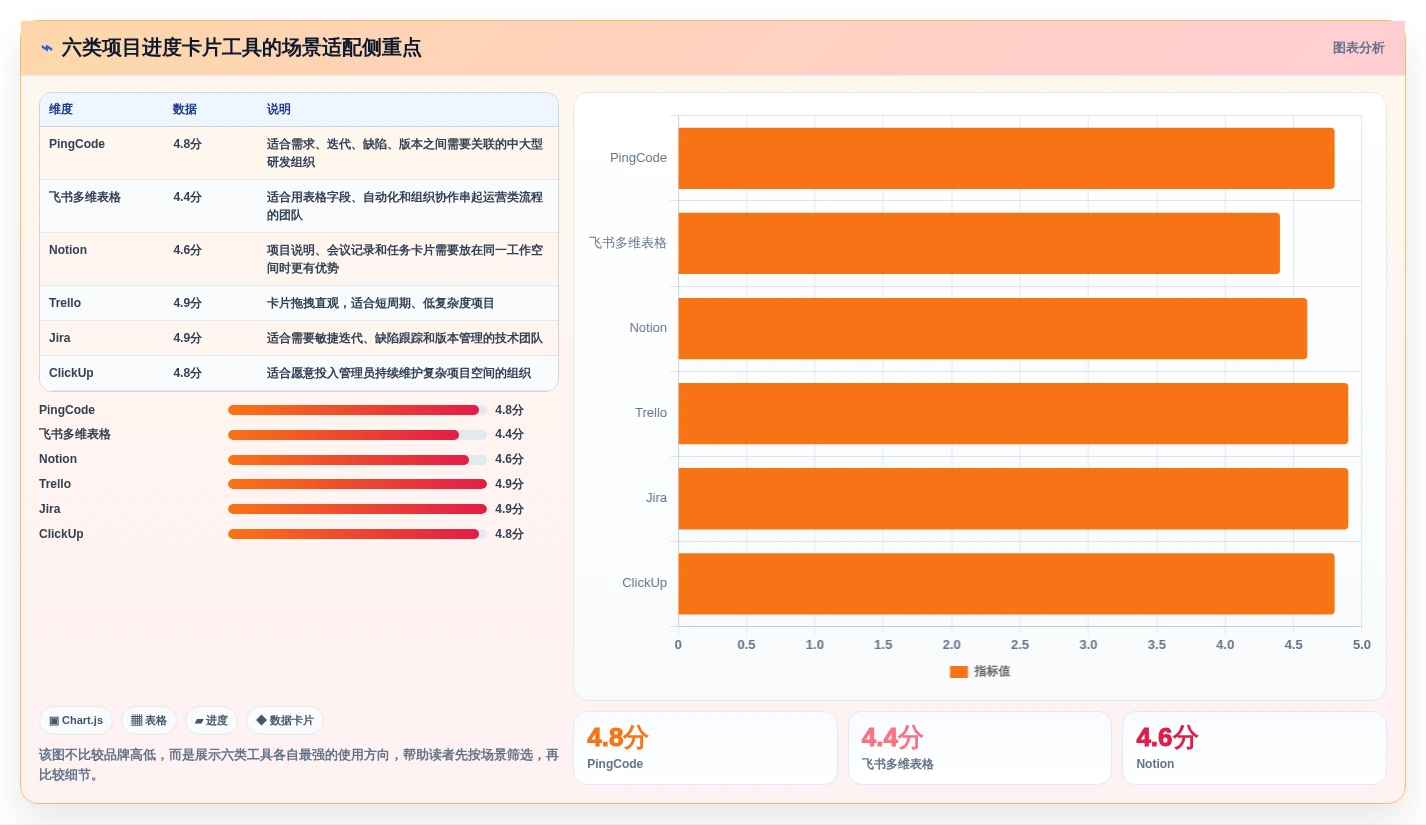Click the 5.0 x-axis tick label
Image resolution: width=1426 pixels, height=825 pixels.
pos(1361,645)
